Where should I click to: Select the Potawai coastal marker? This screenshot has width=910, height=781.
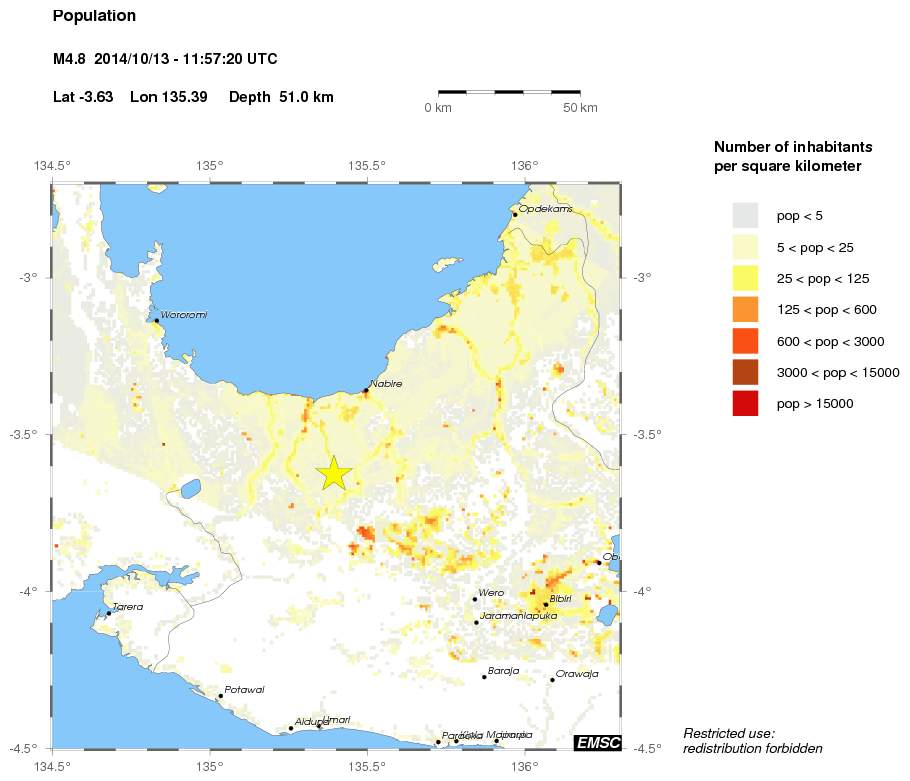point(220,696)
